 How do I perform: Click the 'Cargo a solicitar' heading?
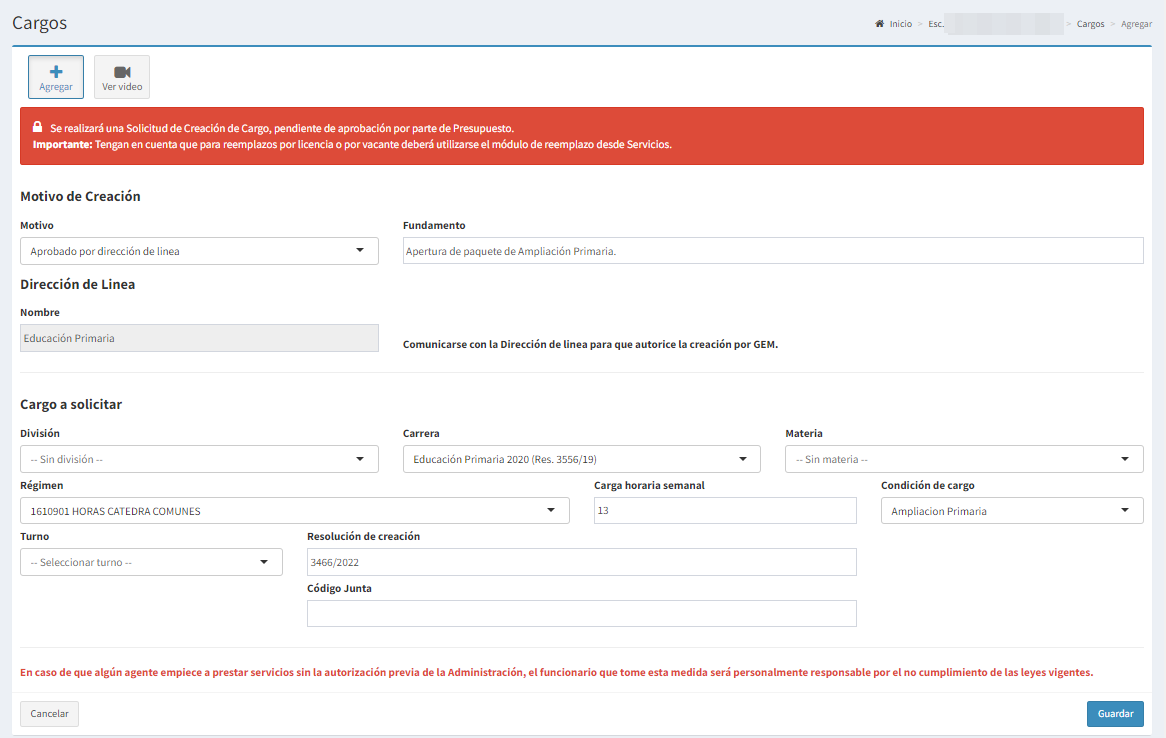[71, 405]
